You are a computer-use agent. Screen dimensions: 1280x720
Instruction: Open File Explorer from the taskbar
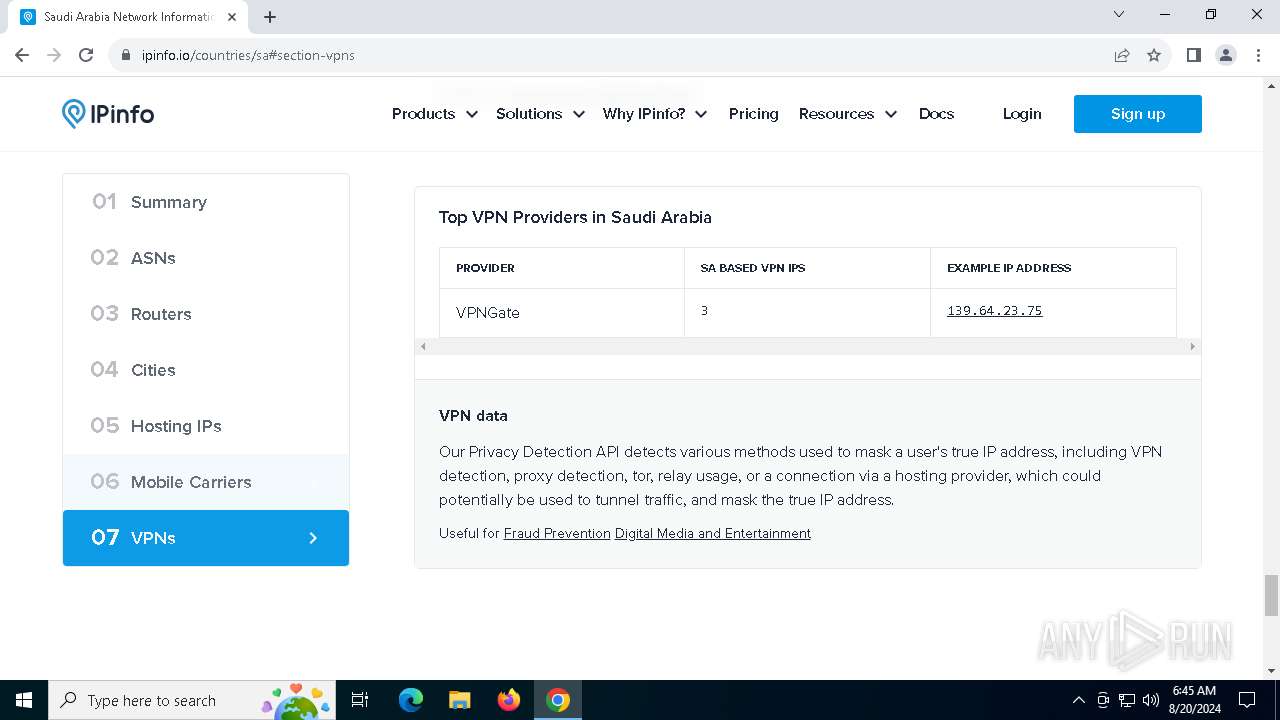(x=459, y=700)
